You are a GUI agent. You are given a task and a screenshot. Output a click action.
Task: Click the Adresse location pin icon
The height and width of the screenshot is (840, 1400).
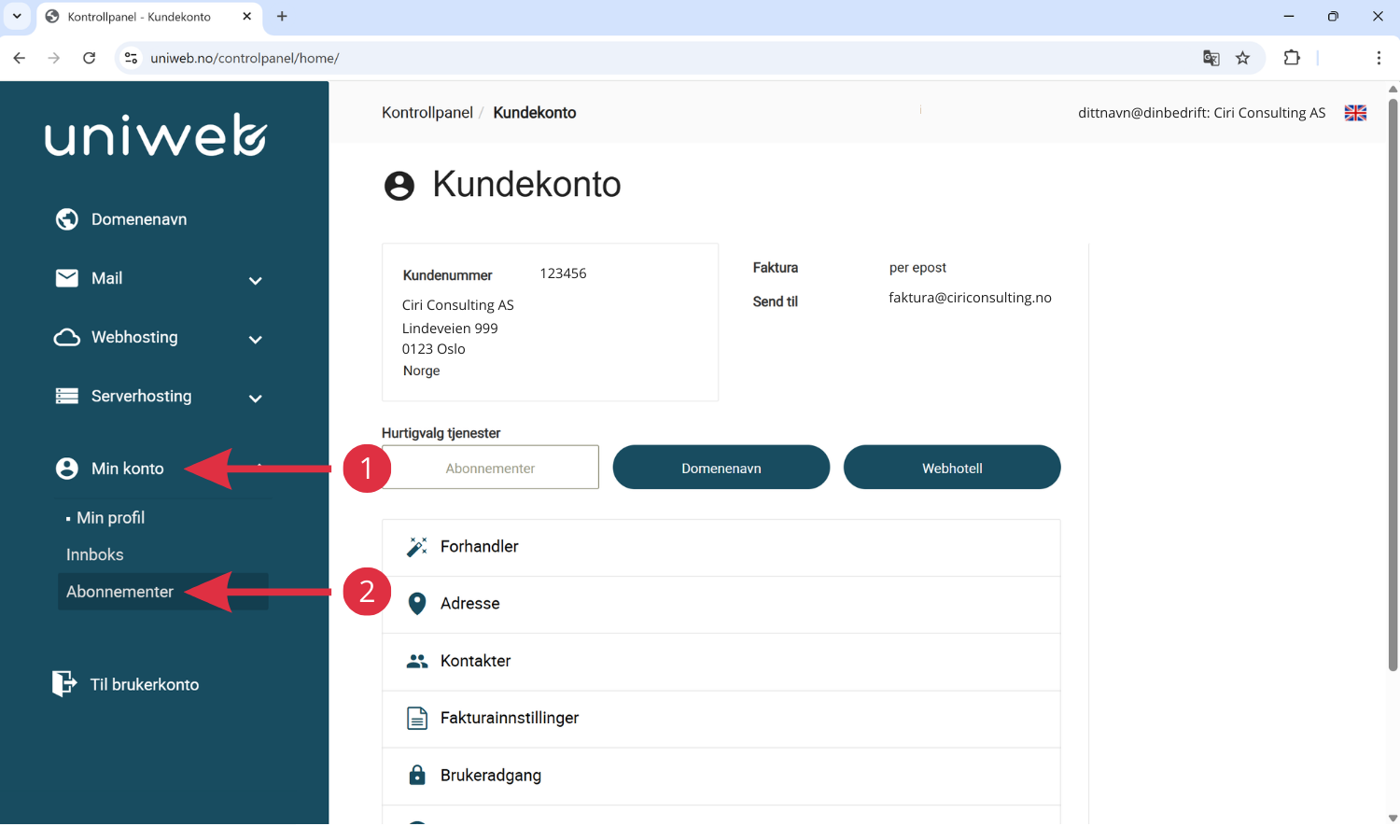pyautogui.click(x=417, y=604)
